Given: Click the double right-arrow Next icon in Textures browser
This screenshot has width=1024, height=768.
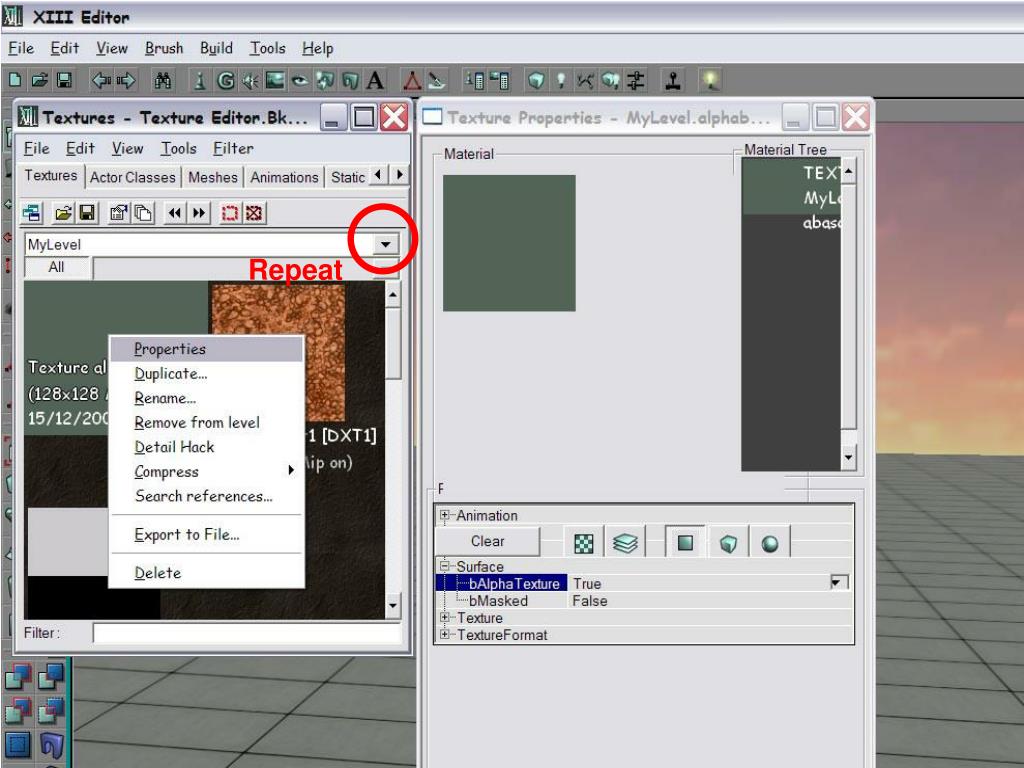Looking at the screenshot, I should coord(199,213).
